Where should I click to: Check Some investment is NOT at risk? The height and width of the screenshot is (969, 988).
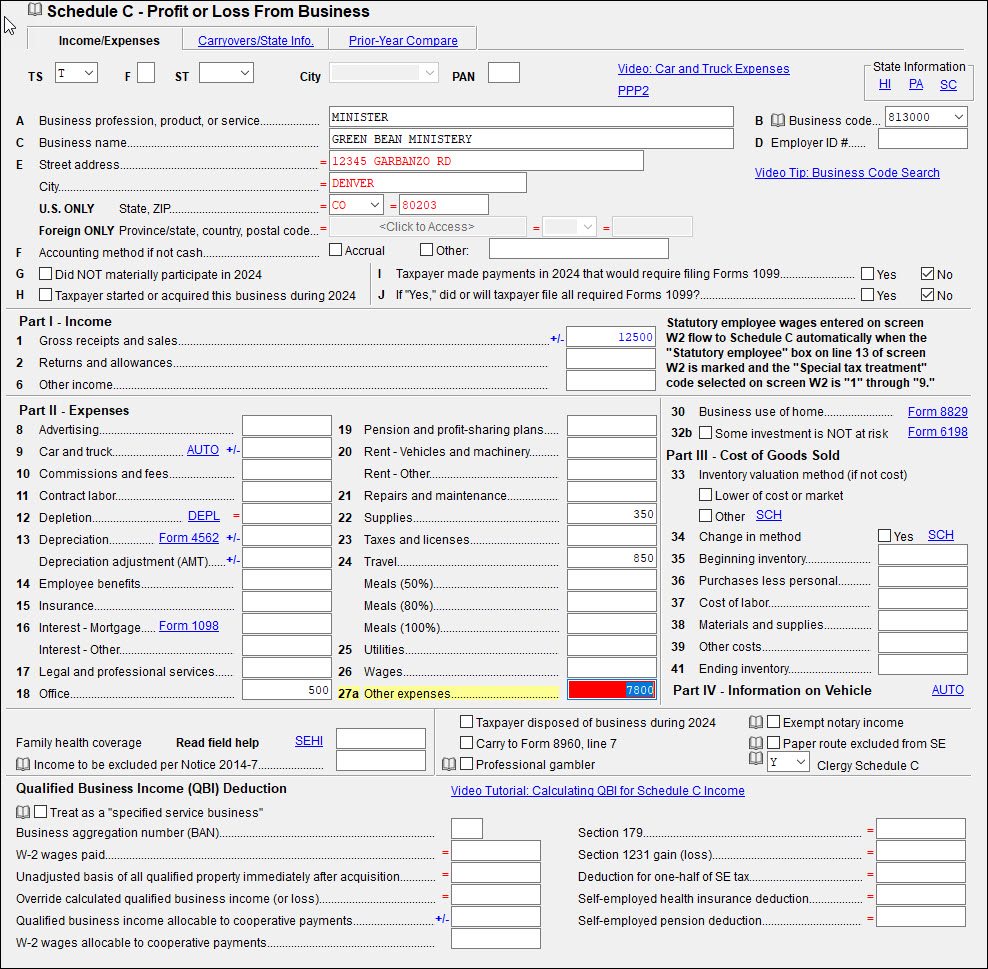(x=706, y=433)
